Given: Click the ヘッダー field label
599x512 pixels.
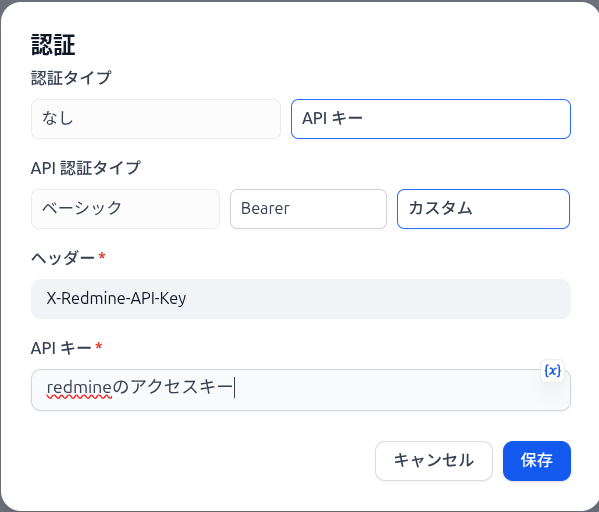Looking at the screenshot, I should [63, 258].
